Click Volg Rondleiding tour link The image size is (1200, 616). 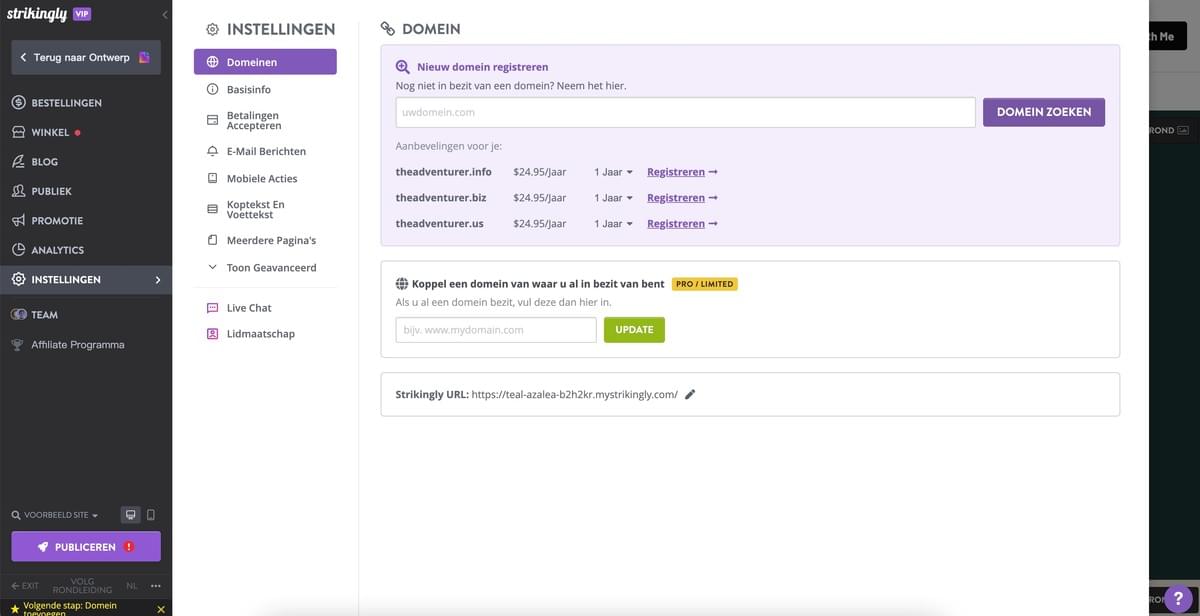tap(82, 585)
